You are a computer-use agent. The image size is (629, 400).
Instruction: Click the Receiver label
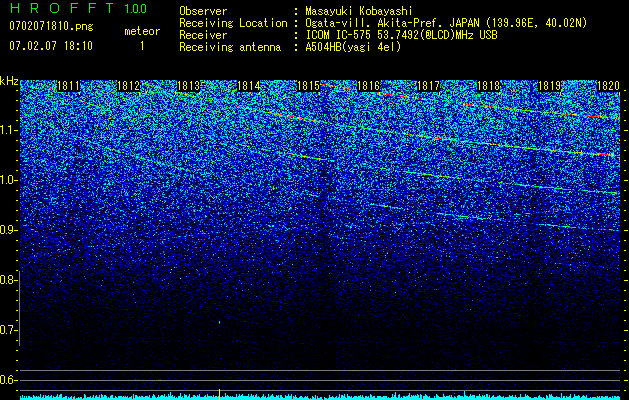(x=203, y=35)
